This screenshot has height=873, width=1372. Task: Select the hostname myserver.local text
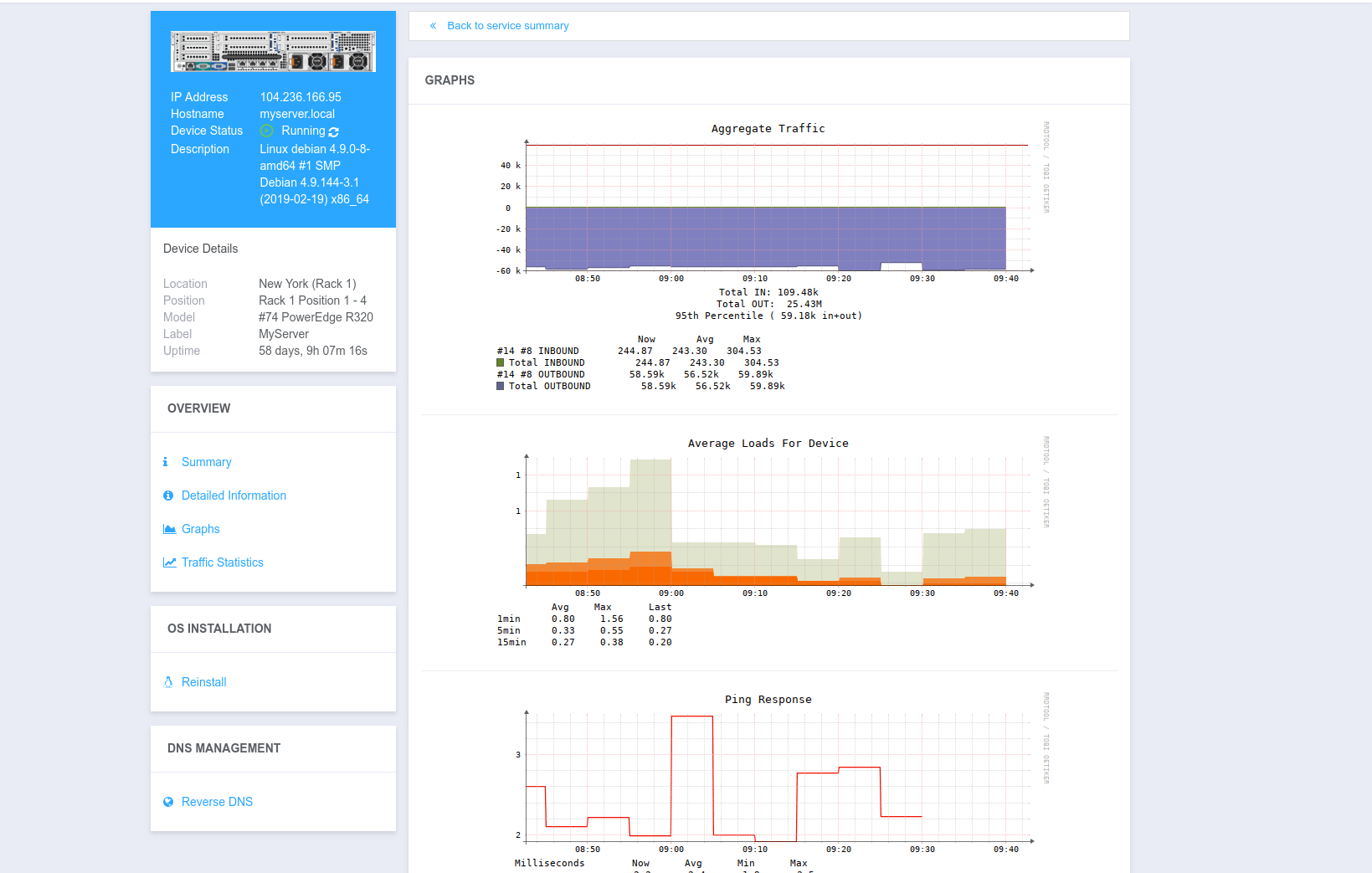point(297,114)
